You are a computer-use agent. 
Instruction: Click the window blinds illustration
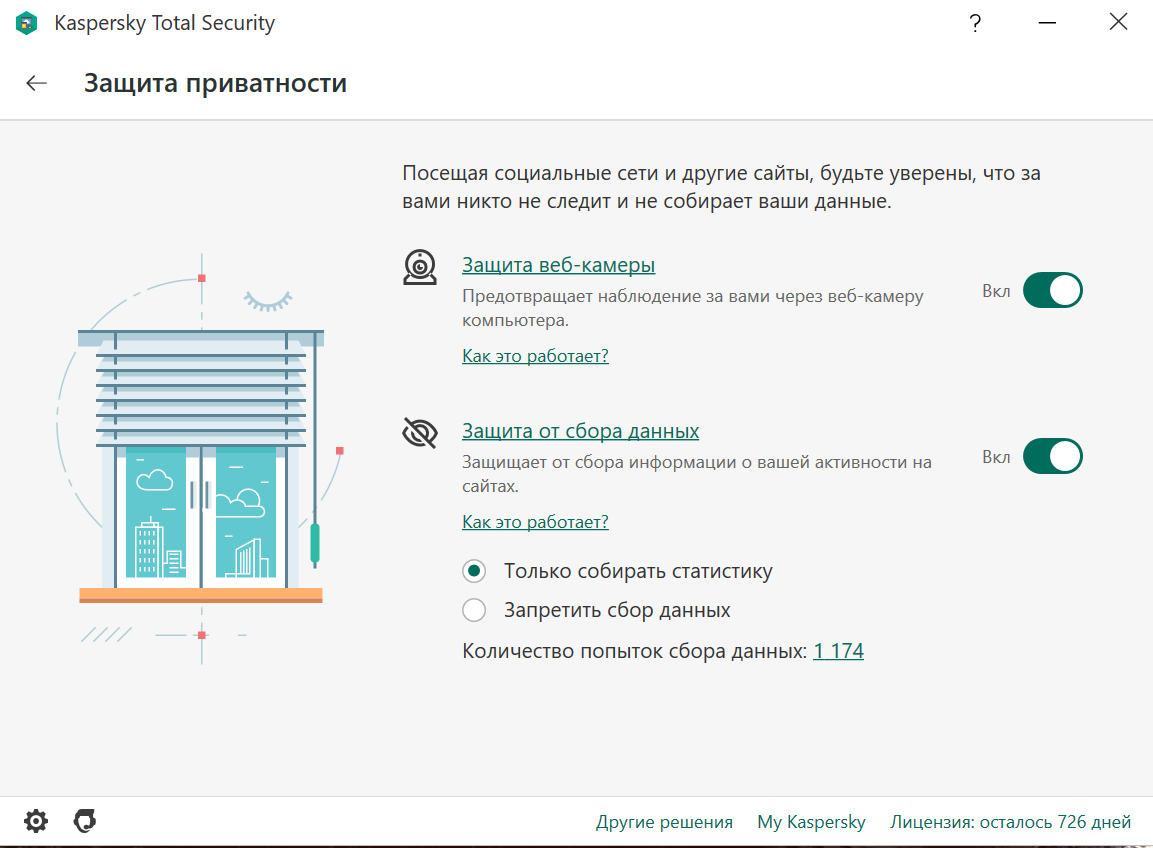[201, 460]
